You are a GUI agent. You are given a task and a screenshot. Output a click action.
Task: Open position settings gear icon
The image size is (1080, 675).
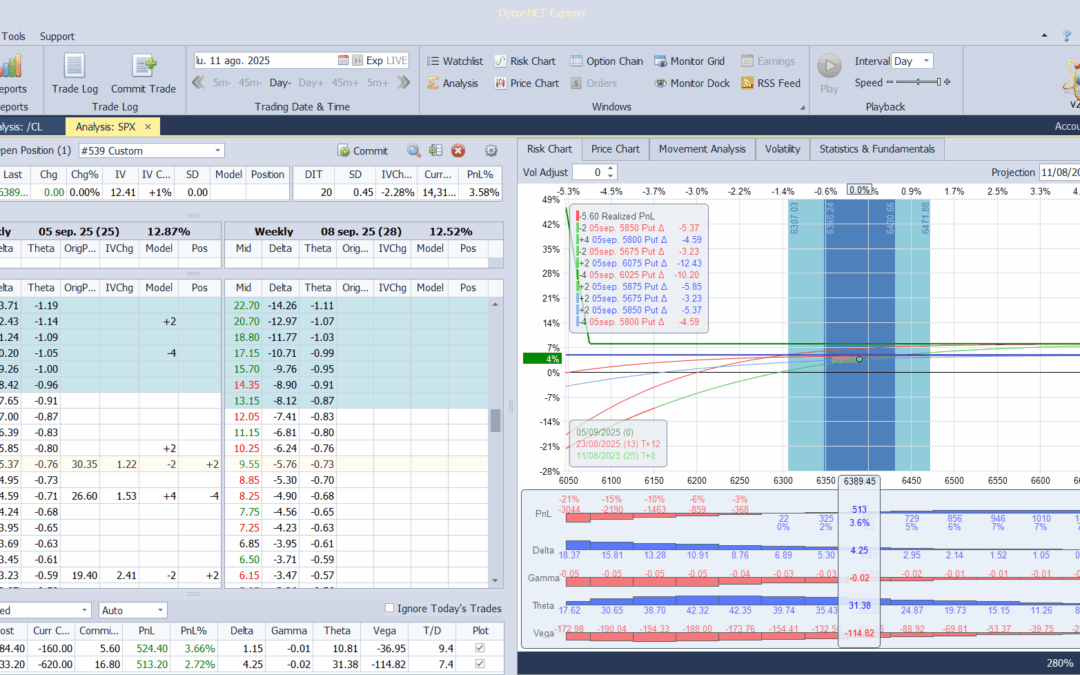(x=491, y=151)
